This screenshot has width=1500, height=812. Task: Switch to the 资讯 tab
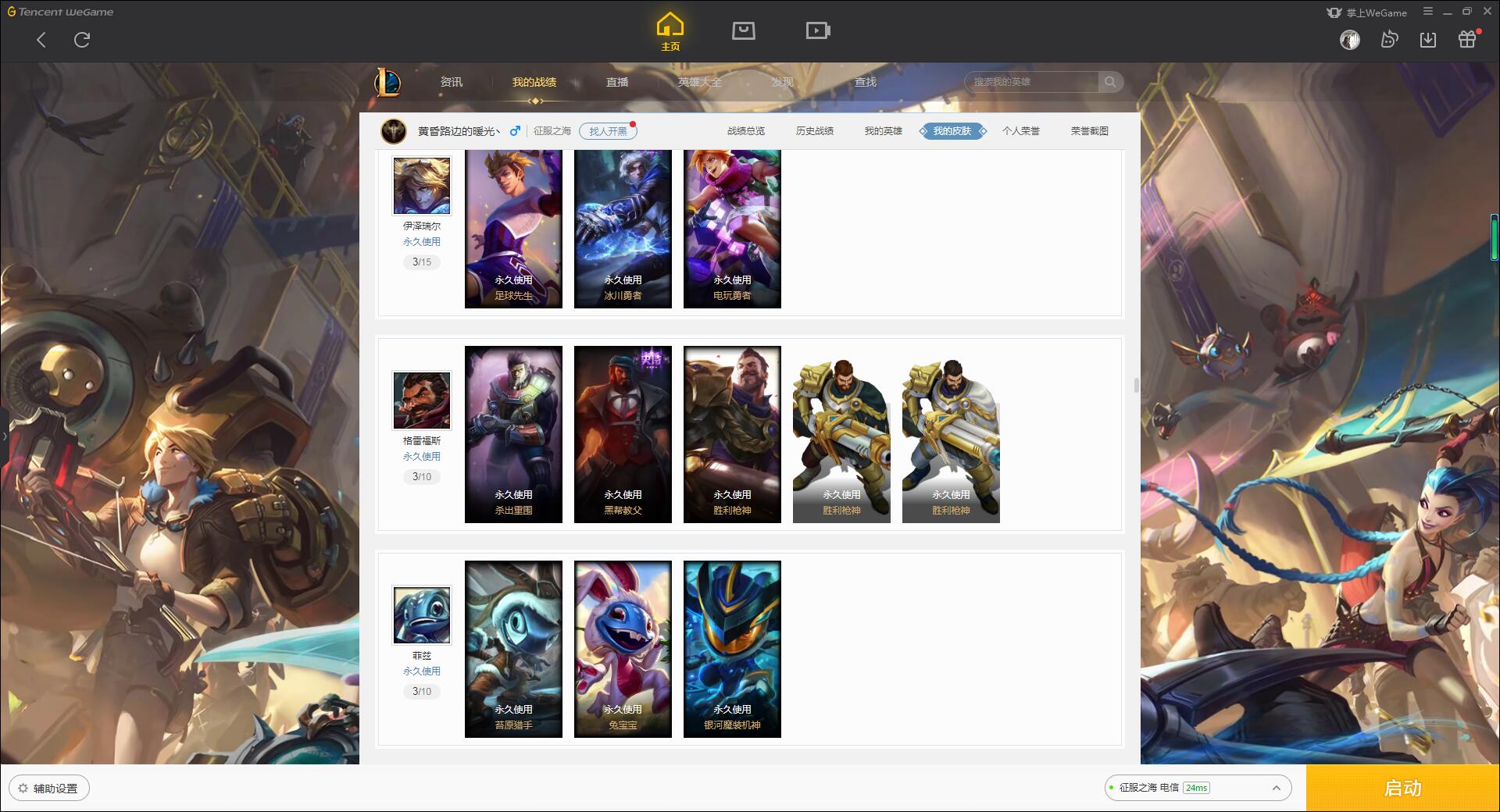452,82
